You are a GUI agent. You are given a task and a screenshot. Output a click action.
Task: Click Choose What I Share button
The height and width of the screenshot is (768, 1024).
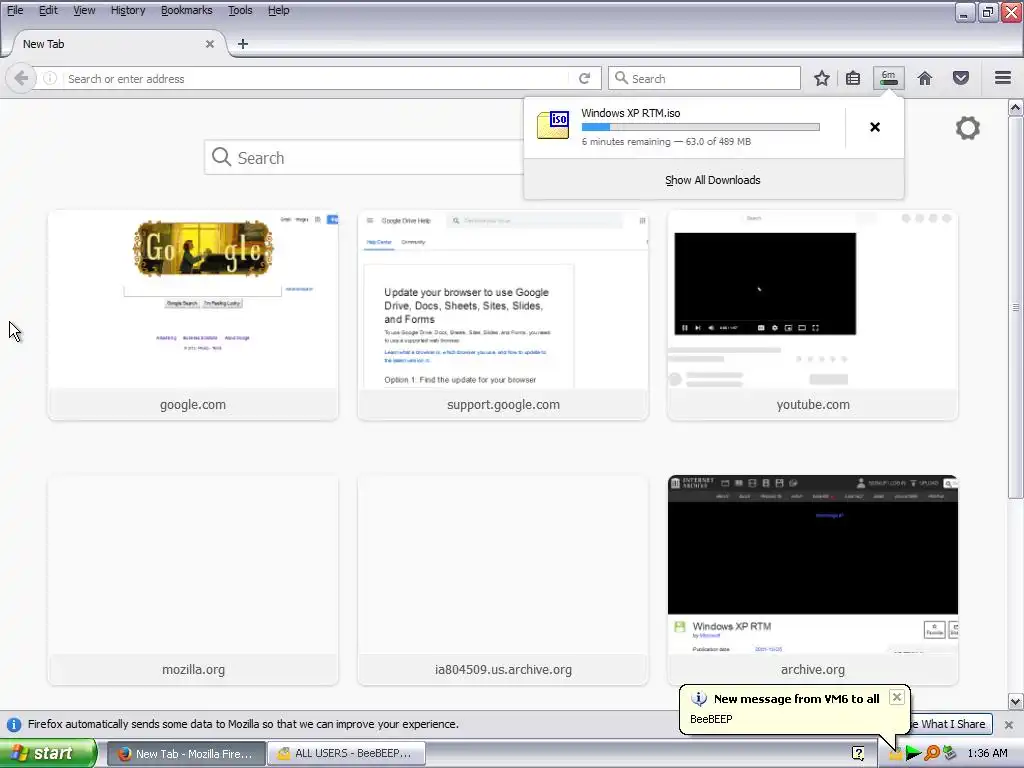pos(950,724)
